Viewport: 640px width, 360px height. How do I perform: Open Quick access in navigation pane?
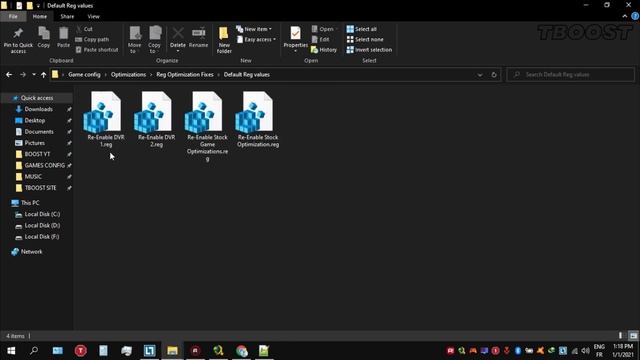click(37, 98)
